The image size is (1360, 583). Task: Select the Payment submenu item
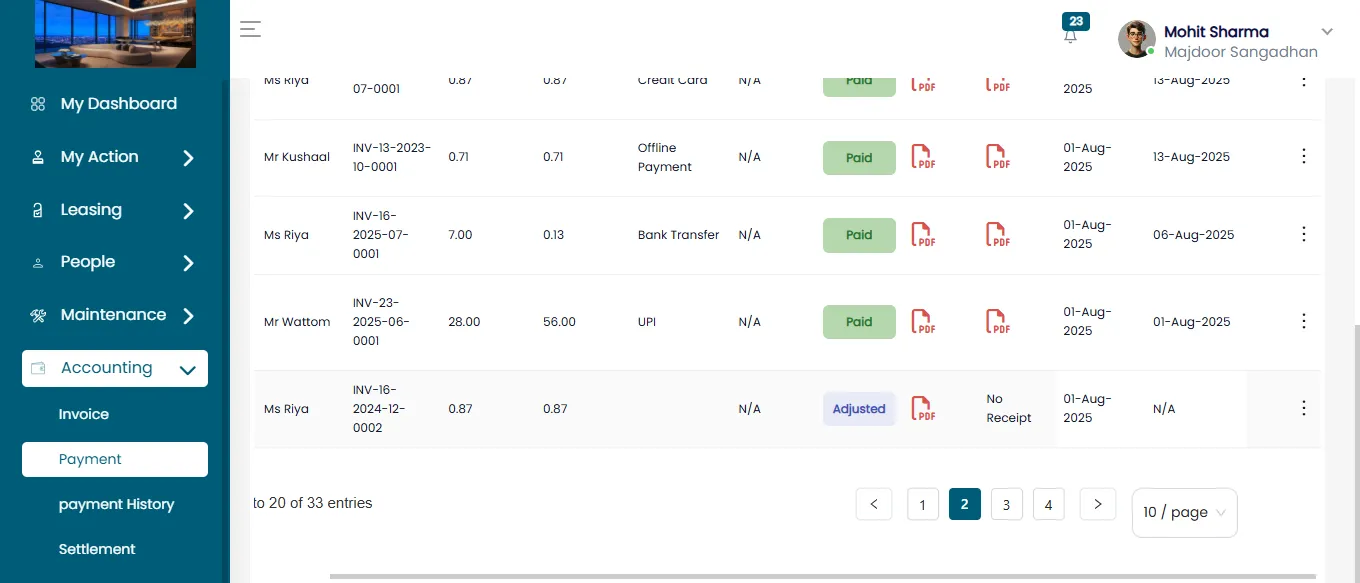click(115, 459)
